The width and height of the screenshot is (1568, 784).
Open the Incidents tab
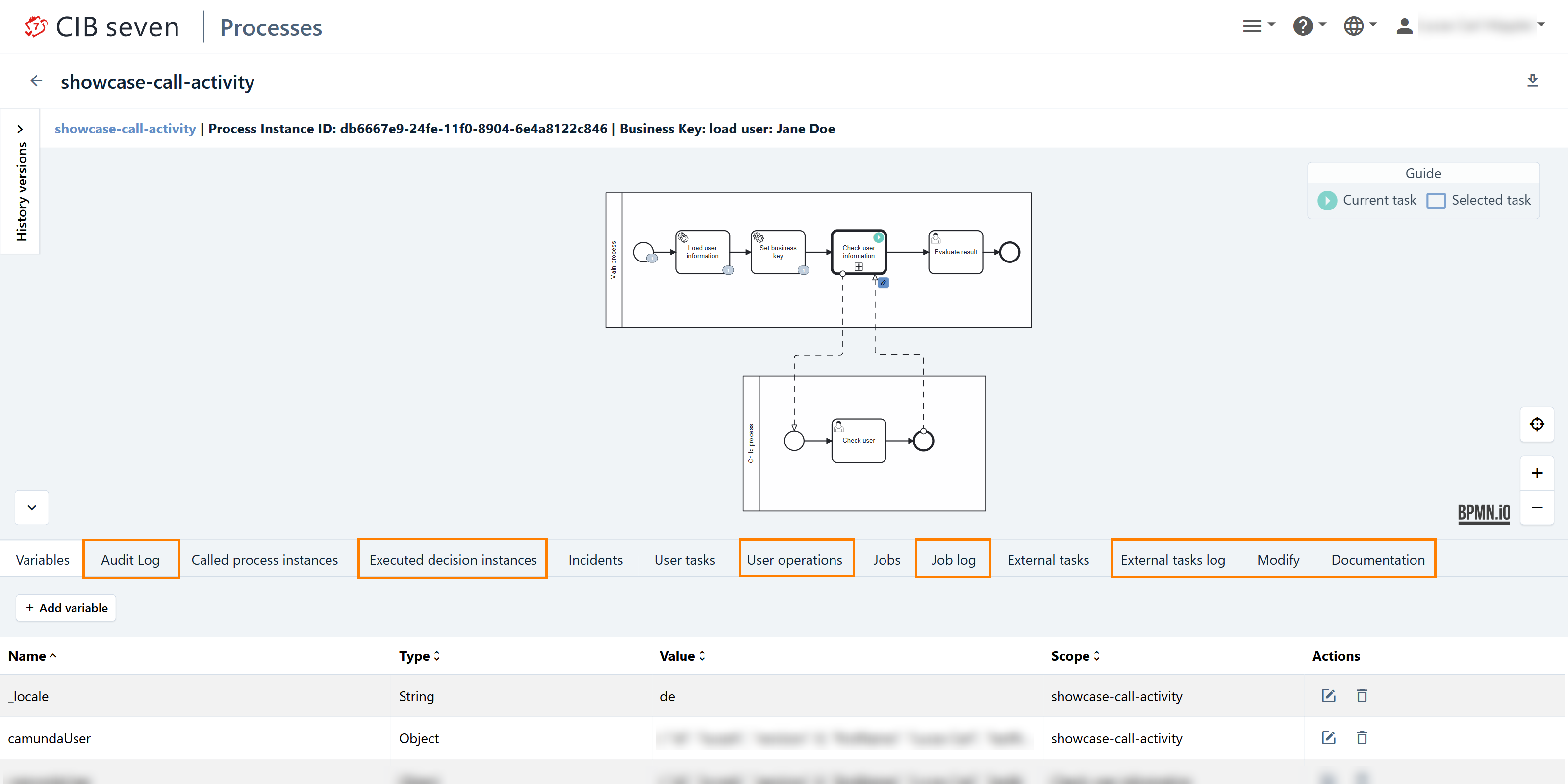tap(595, 559)
